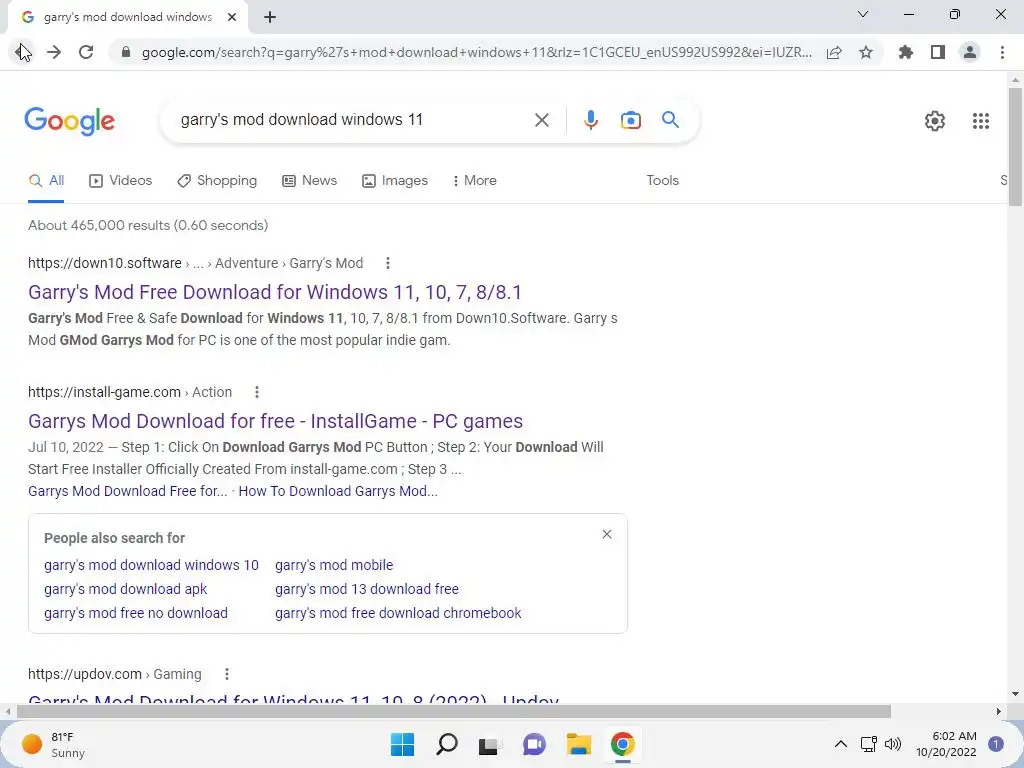Expand the More search categories

(475, 181)
